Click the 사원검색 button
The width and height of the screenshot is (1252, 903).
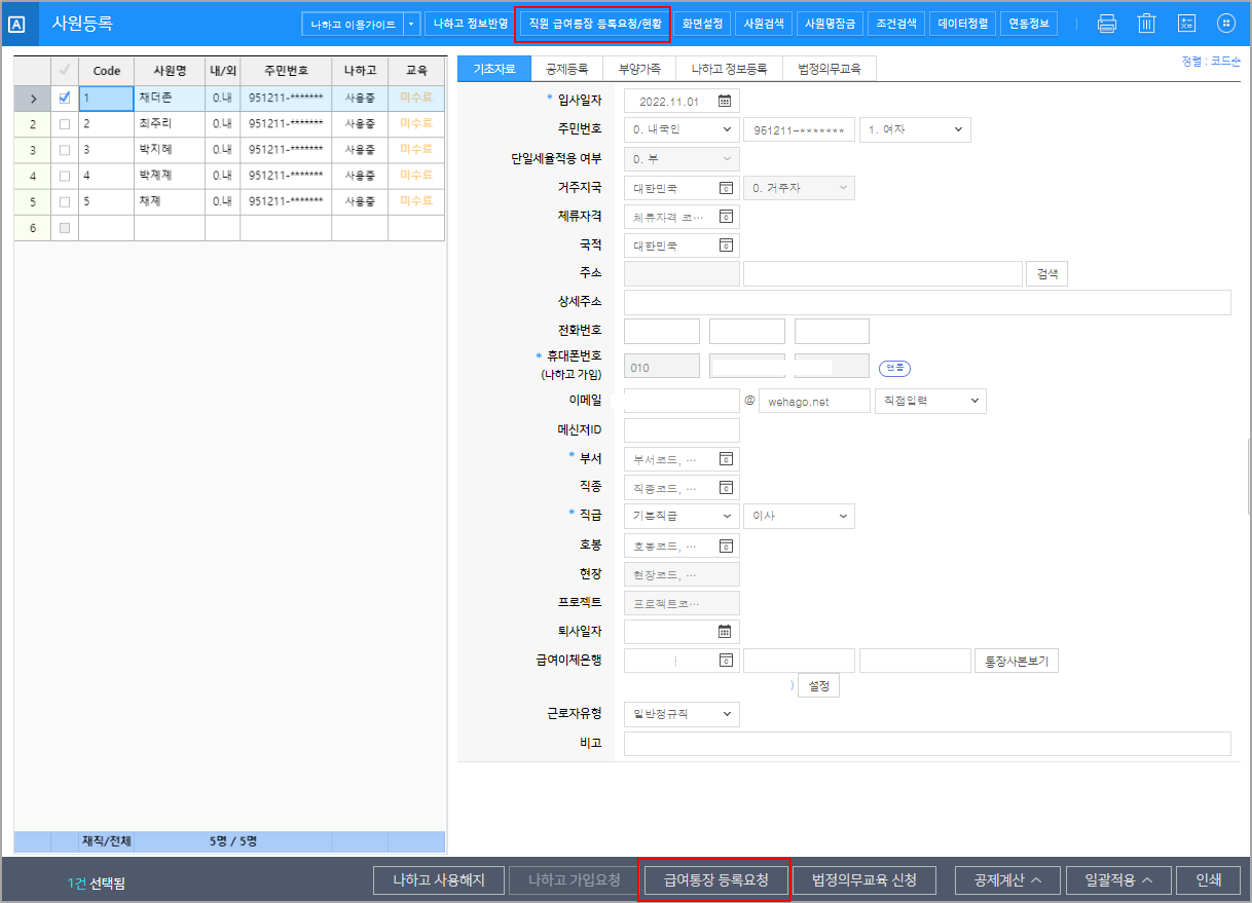[764, 24]
